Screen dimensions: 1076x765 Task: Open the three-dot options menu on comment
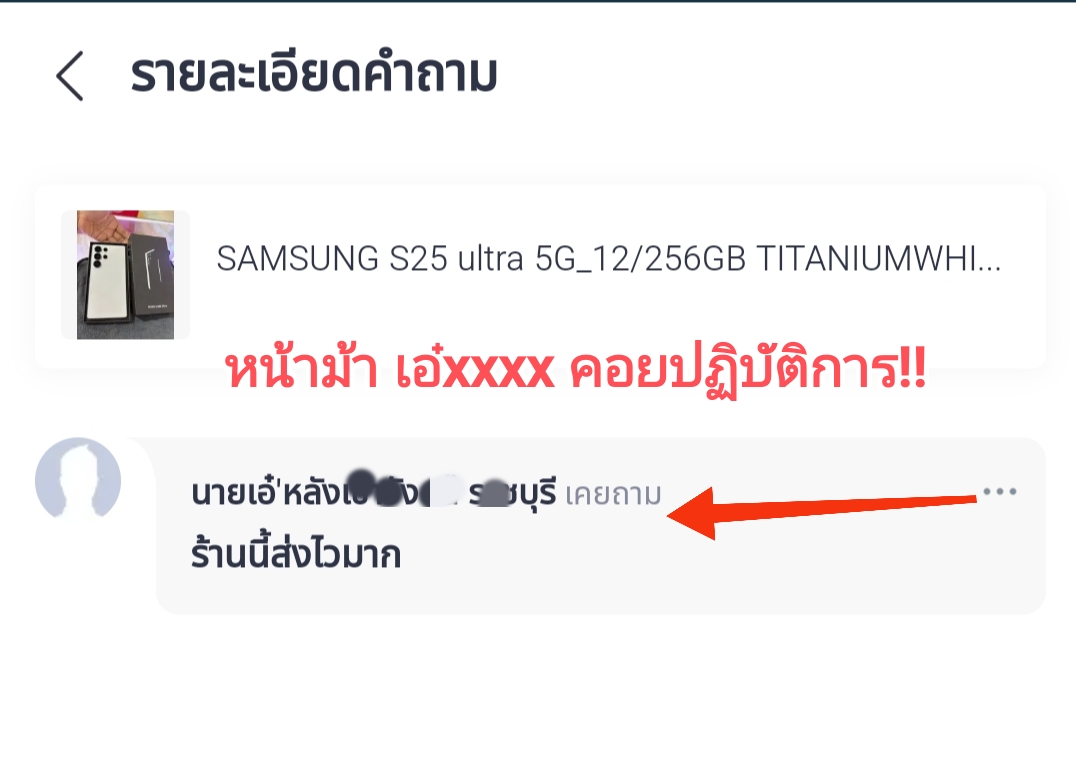point(999,491)
